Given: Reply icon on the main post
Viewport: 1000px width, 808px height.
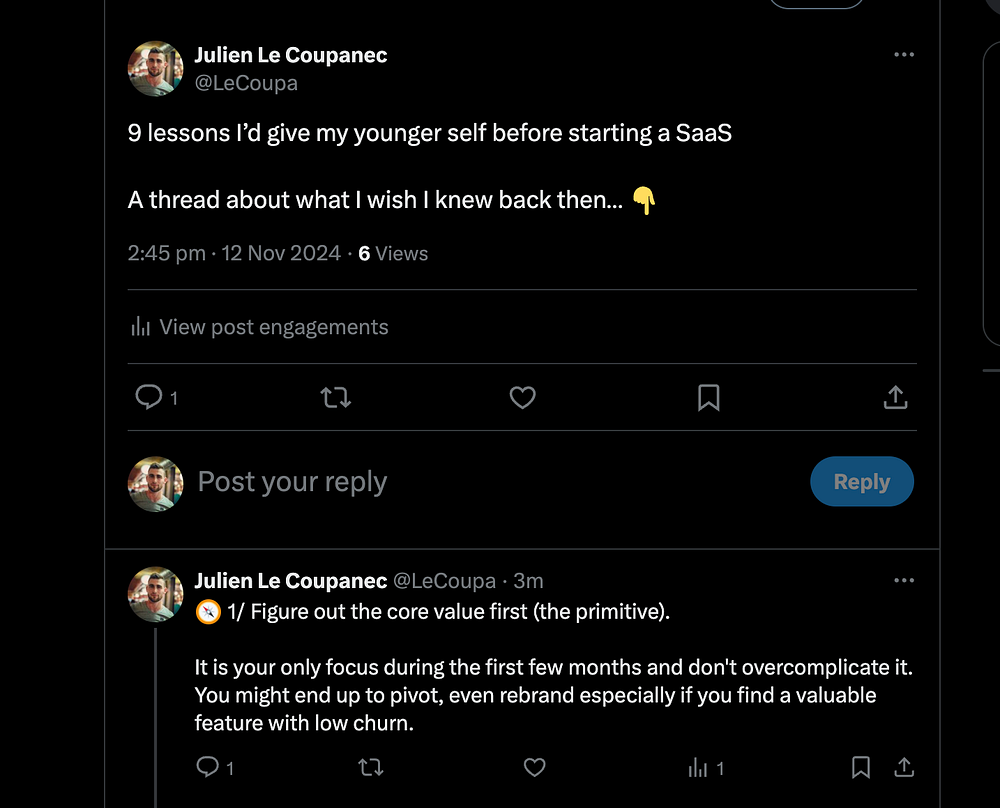Looking at the screenshot, I should pyautogui.click(x=148, y=397).
